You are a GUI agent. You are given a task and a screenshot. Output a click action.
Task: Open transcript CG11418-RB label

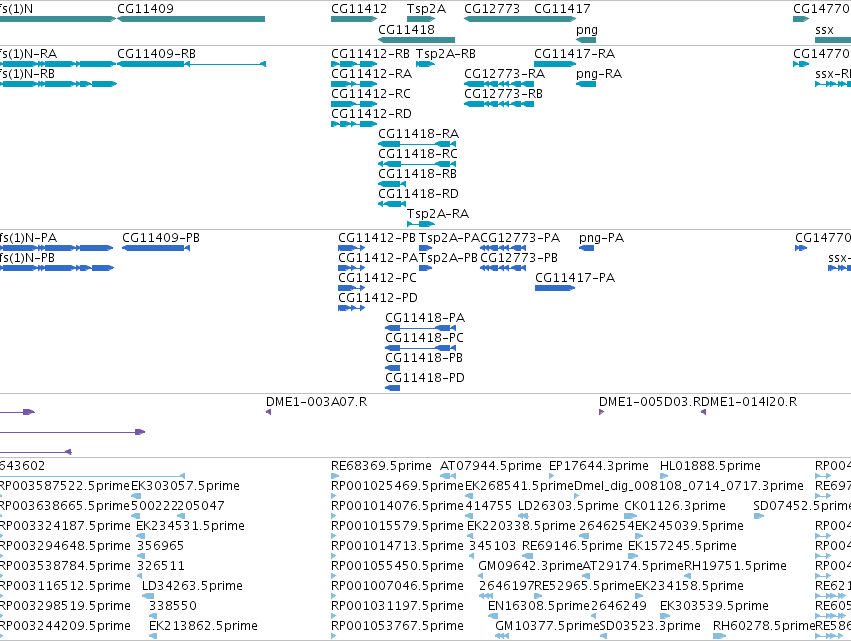[417, 174]
